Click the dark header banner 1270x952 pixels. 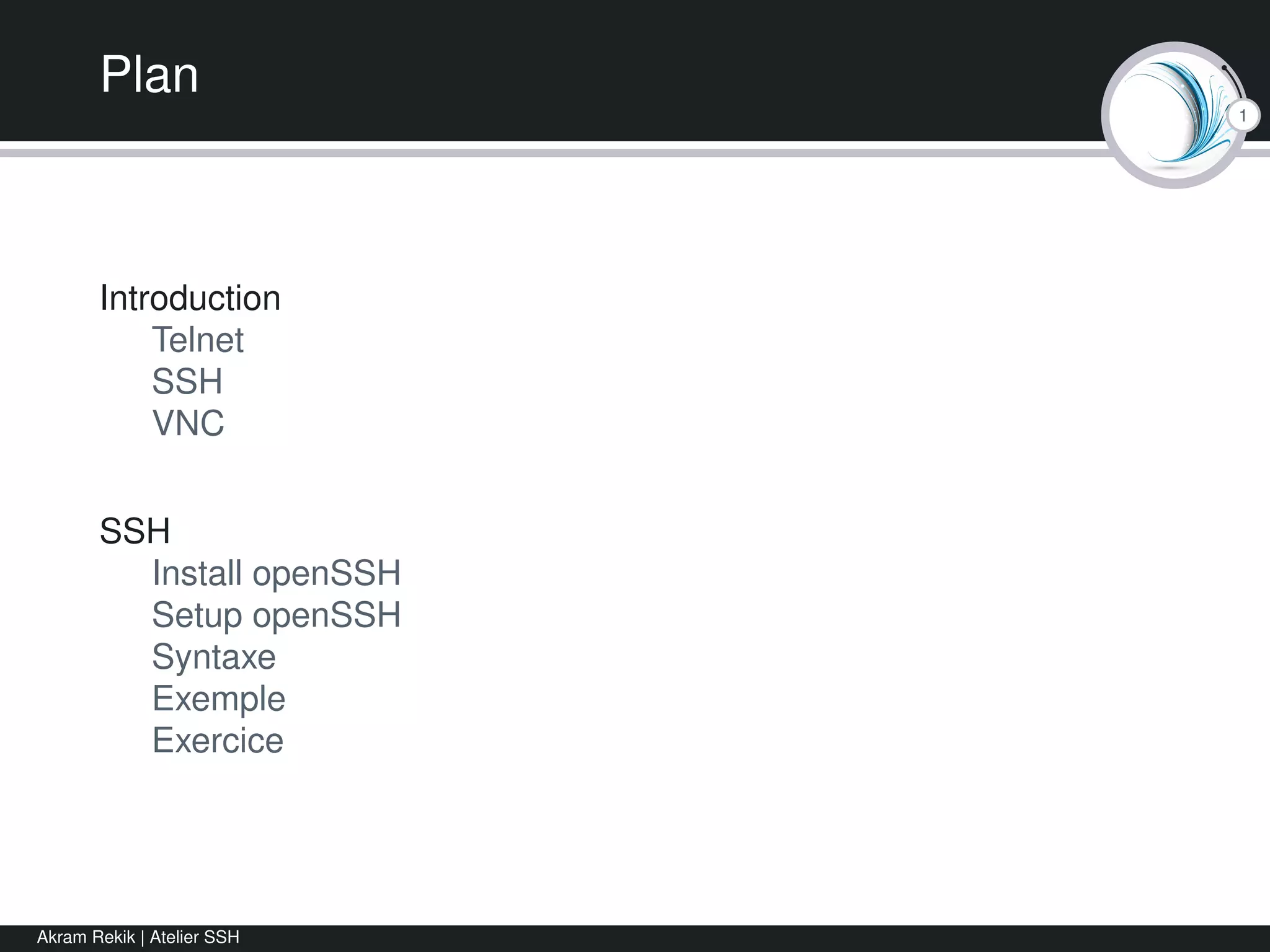(620, 68)
